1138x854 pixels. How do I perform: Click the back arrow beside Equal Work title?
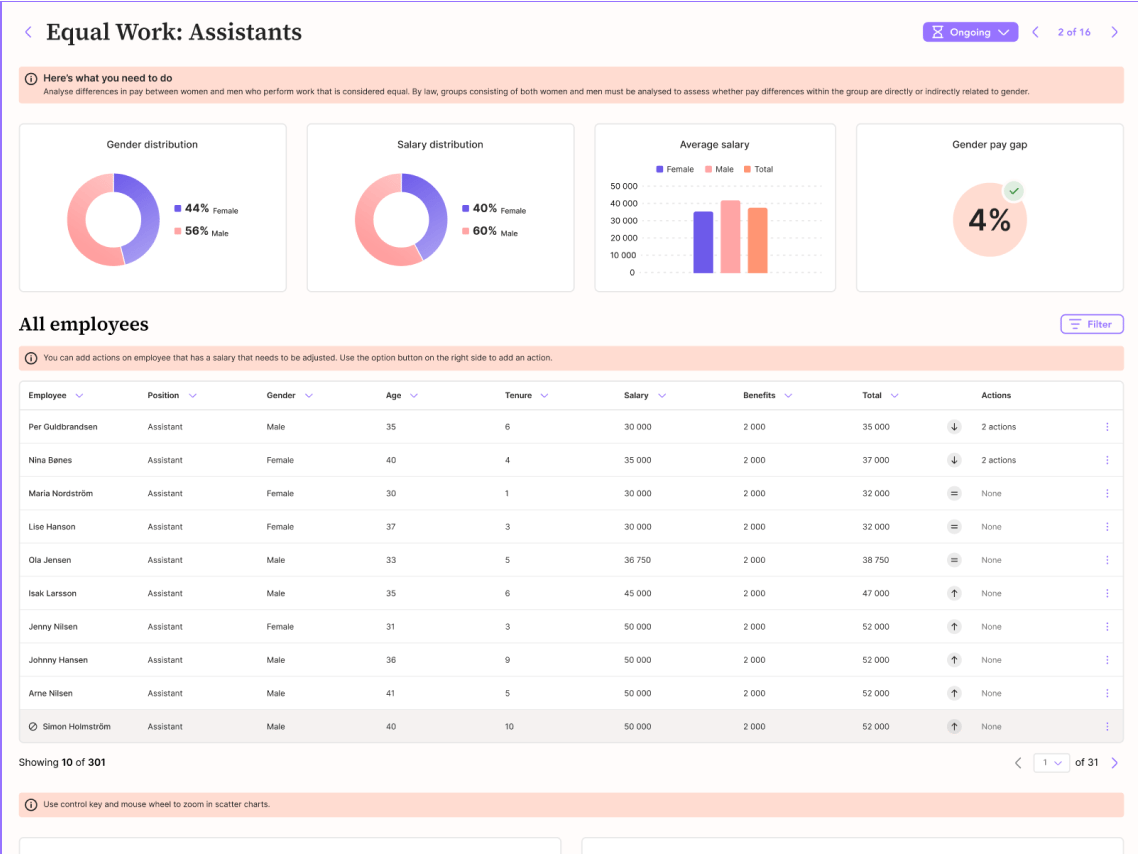click(x=28, y=32)
